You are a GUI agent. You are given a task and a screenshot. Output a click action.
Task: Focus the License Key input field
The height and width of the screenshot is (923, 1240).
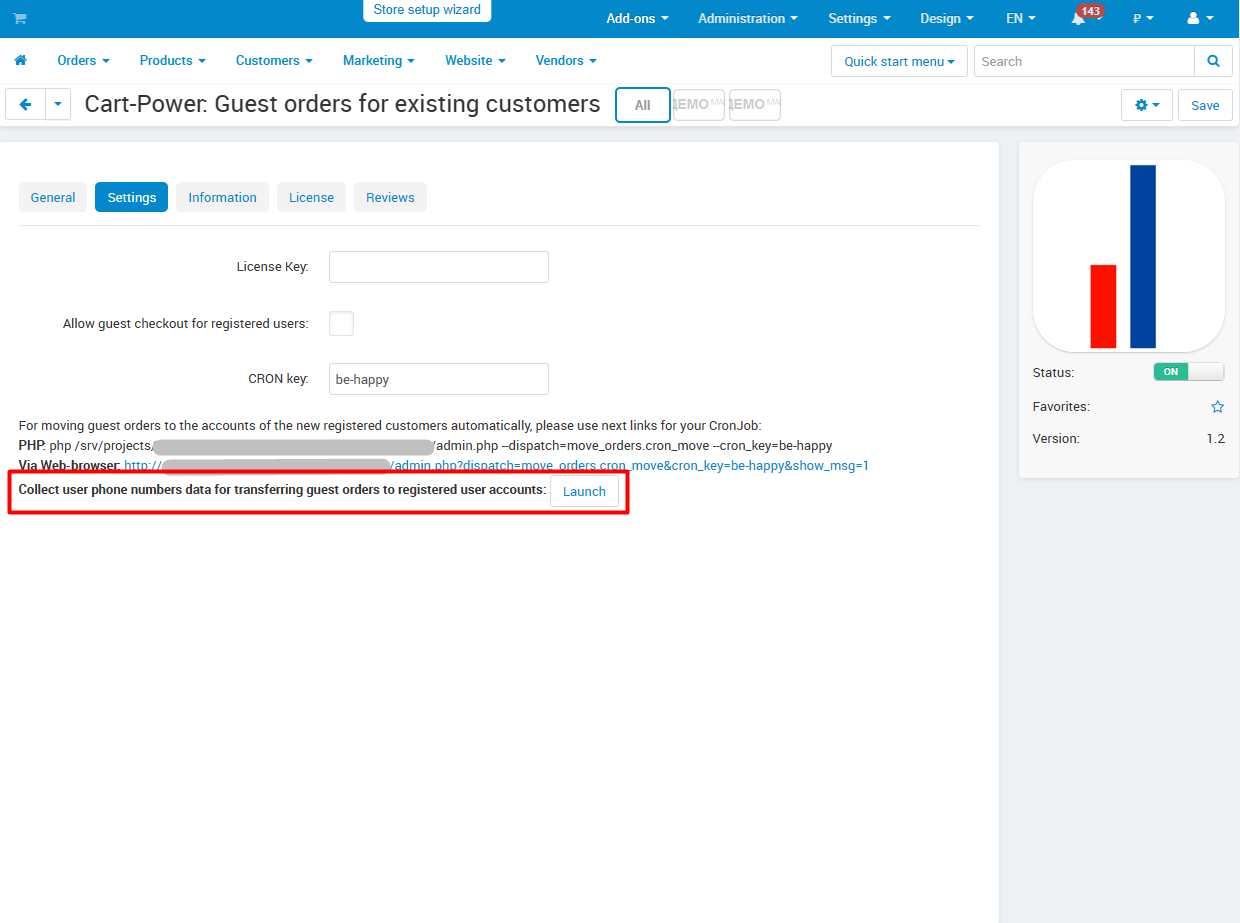coord(439,267)
